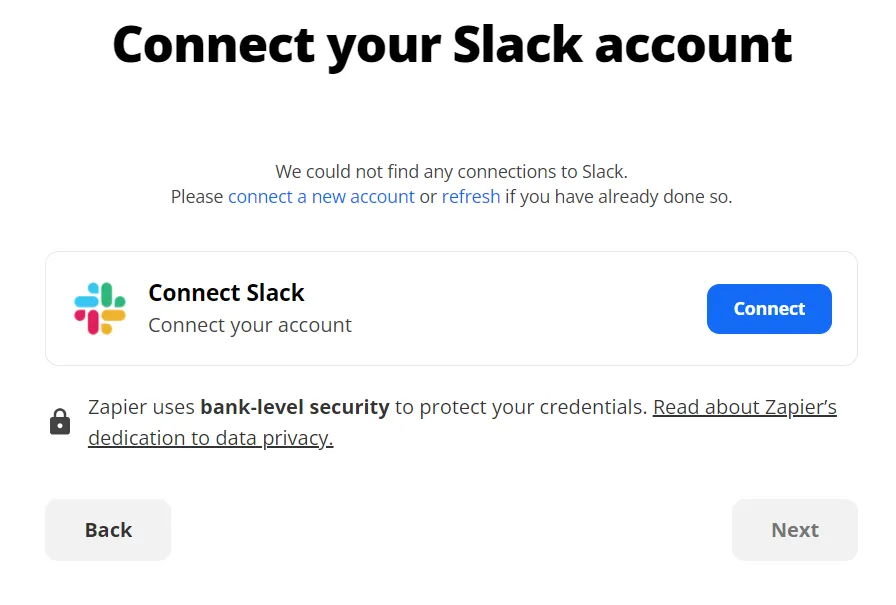
Task: Click the padlock beside the security notice
Action: point(60,420)
